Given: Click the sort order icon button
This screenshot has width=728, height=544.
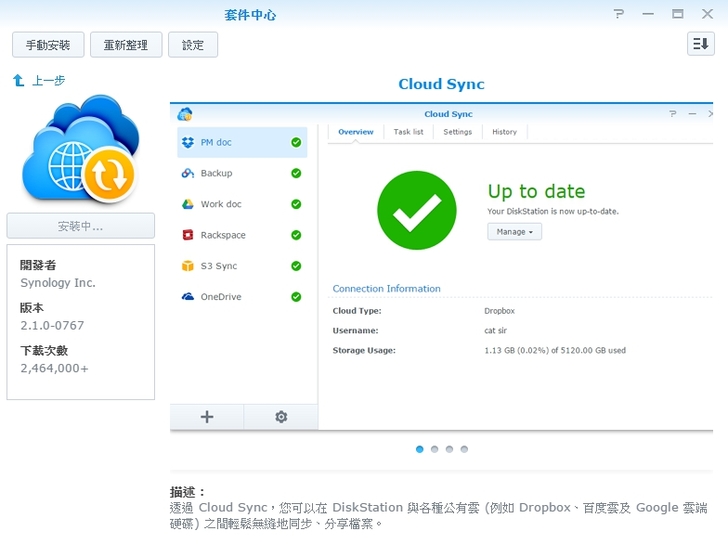Looking at the screenshot, I should (x=701, y=44).
